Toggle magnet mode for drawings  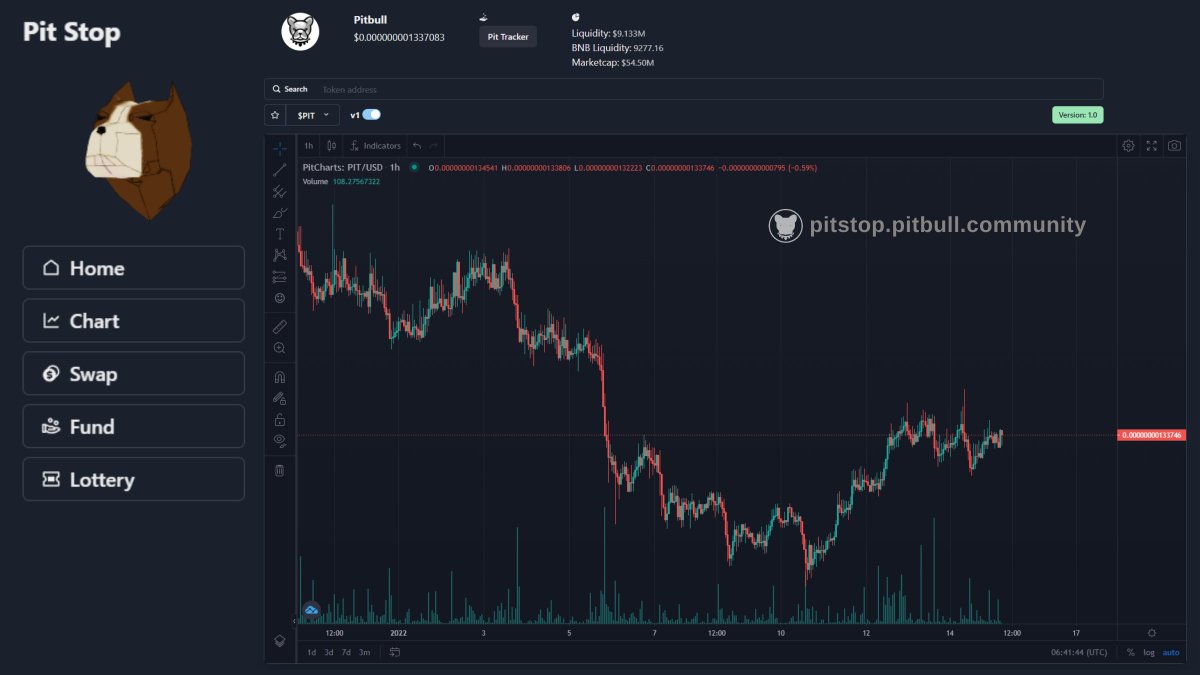click(x=280, y=377)
